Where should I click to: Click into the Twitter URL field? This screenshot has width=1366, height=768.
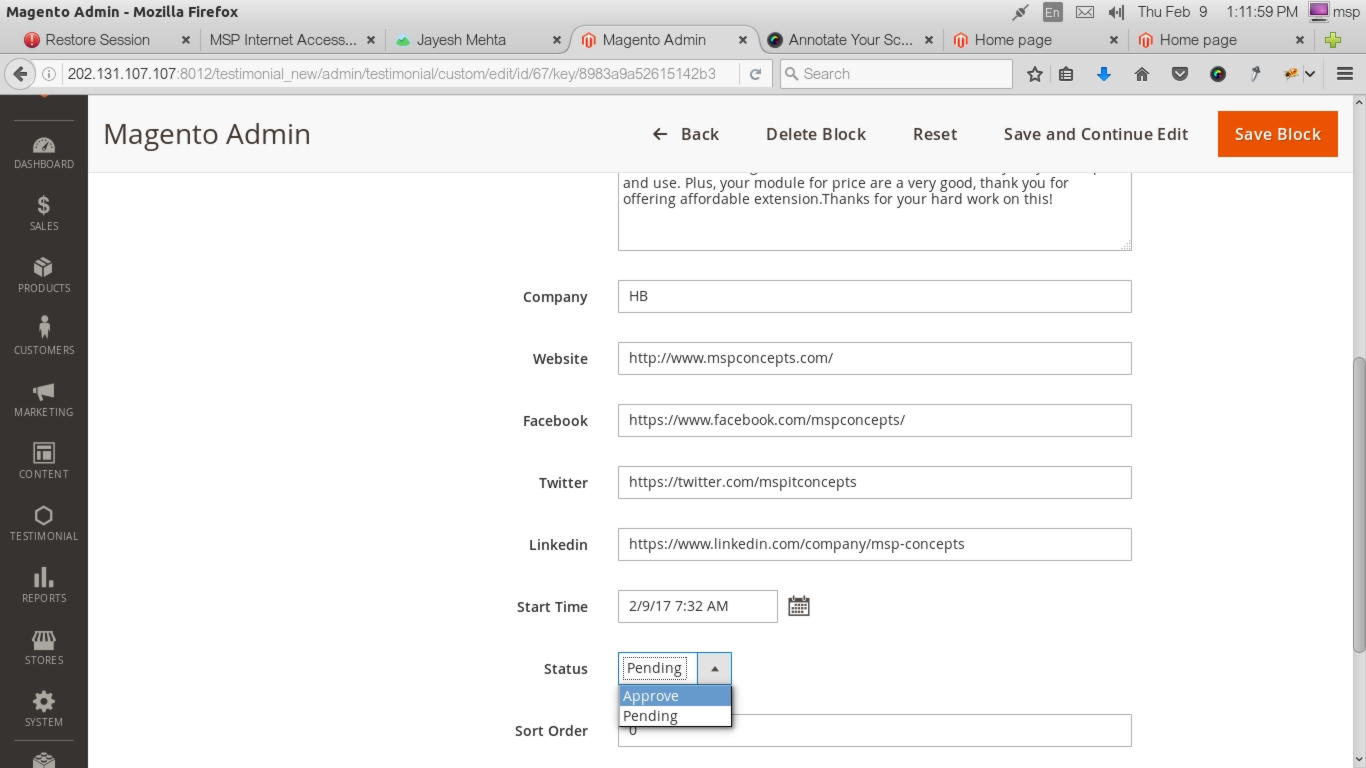pyautogui.click(x=874, y=482)
